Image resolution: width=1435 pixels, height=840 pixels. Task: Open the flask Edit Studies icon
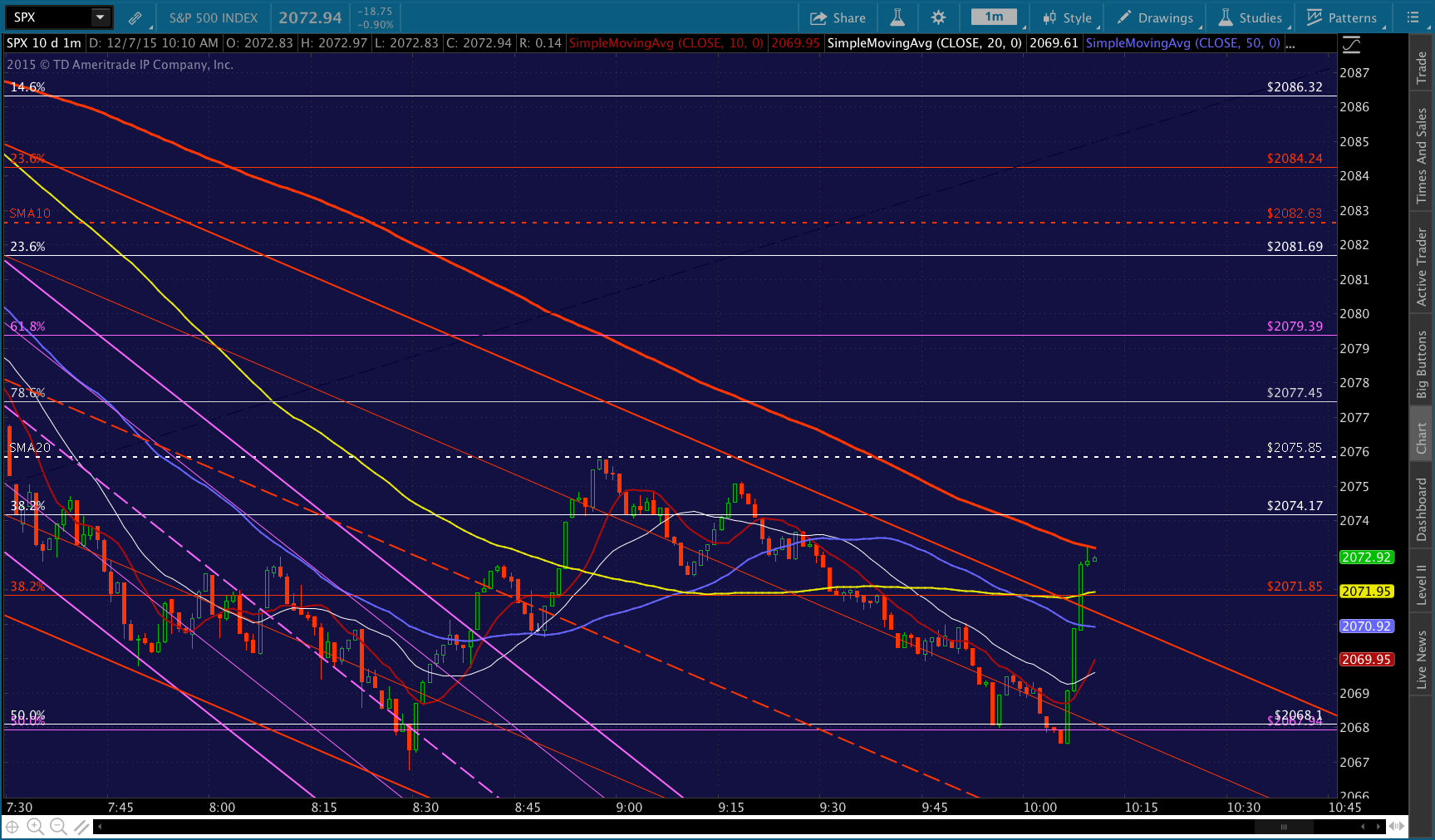tap(897, 17)
